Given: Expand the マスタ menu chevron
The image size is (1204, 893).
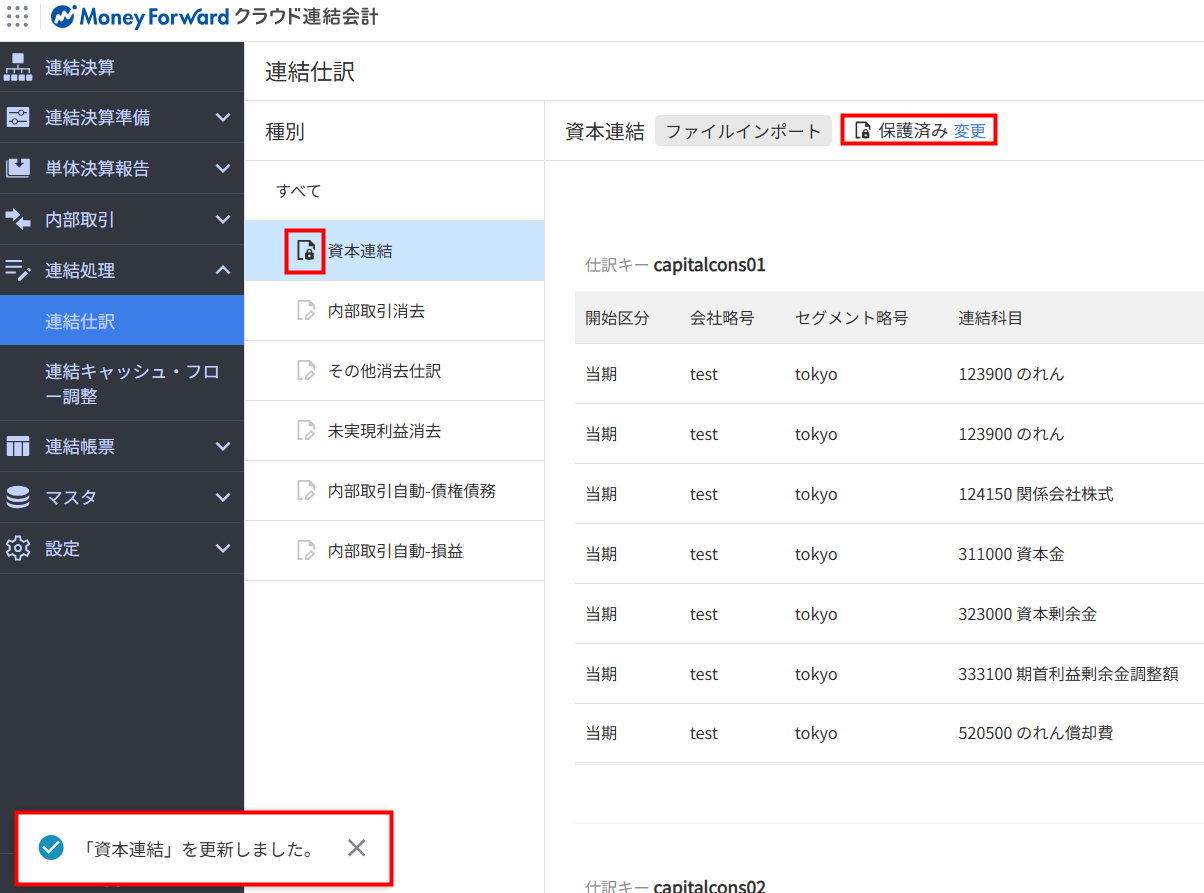Looking at the screenshot, I should pyautogui.click(x=223, y=497).
